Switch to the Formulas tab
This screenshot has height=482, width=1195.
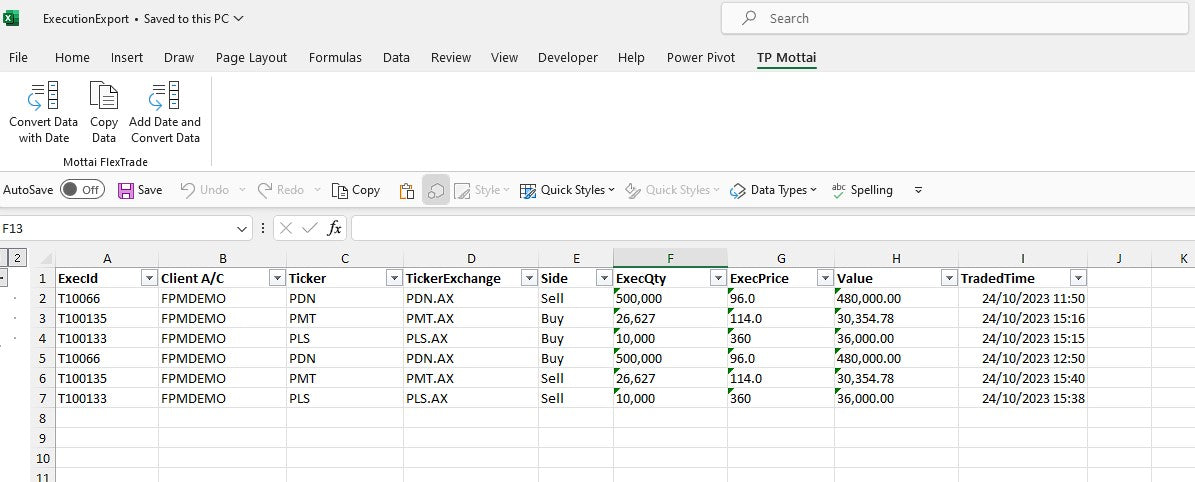(x=335, y=57)
